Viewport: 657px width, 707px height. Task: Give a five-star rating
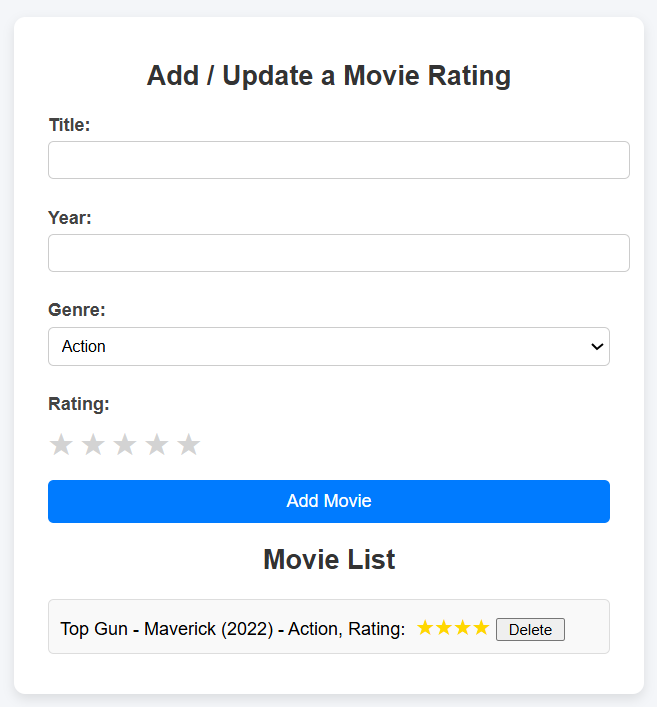(x=189, y=445)
